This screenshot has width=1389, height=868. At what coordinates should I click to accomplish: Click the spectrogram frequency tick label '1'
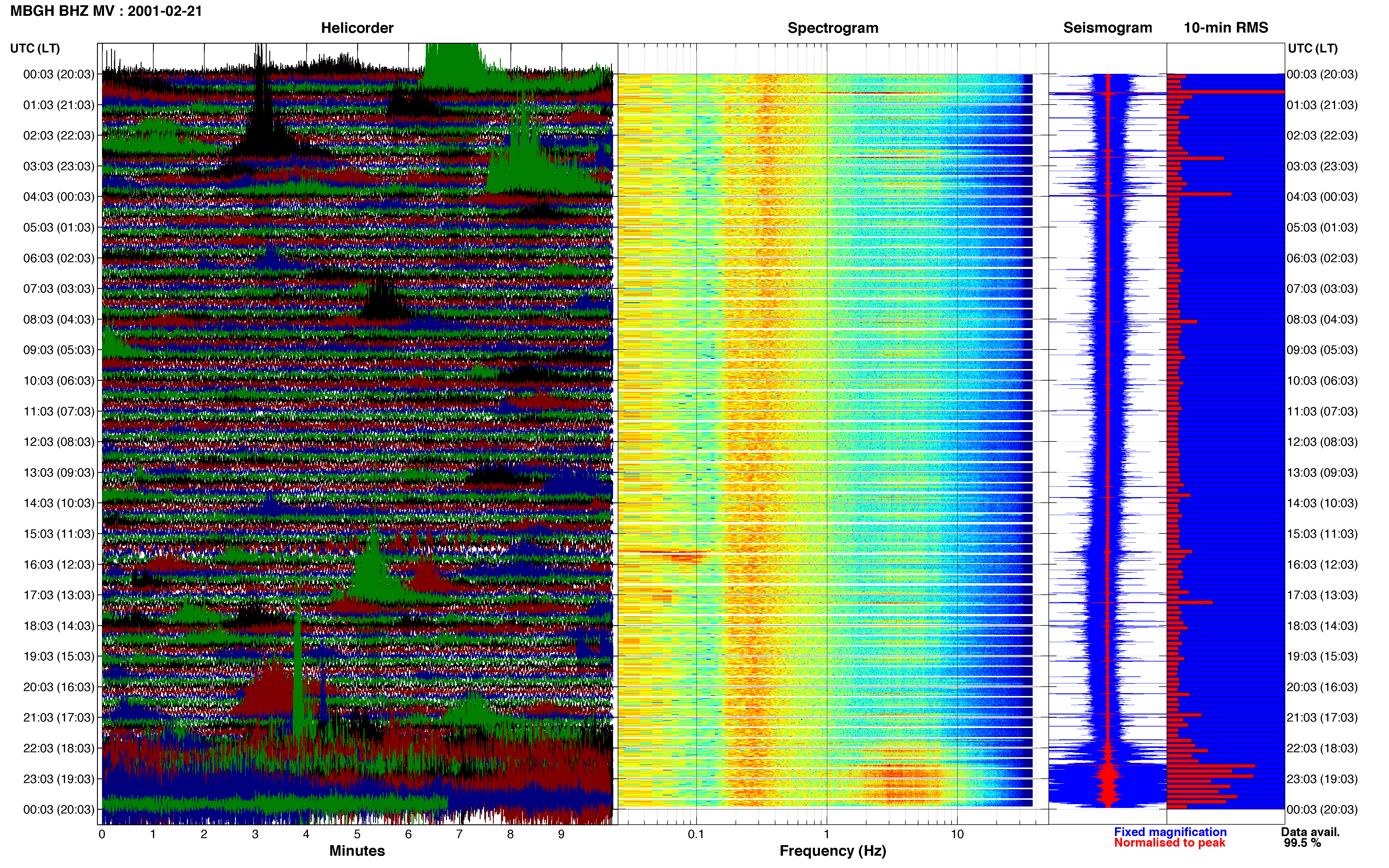click(x=826, y=834)
